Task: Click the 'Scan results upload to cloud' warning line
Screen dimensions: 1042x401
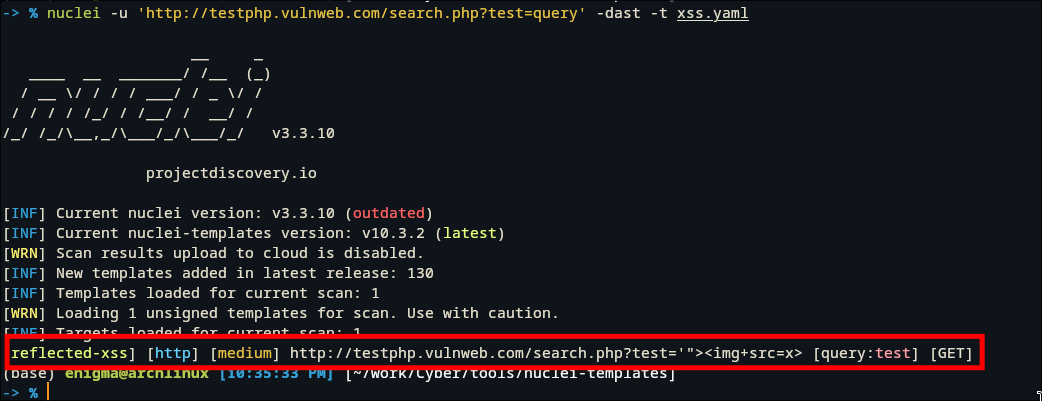Action: click(240, 253)
